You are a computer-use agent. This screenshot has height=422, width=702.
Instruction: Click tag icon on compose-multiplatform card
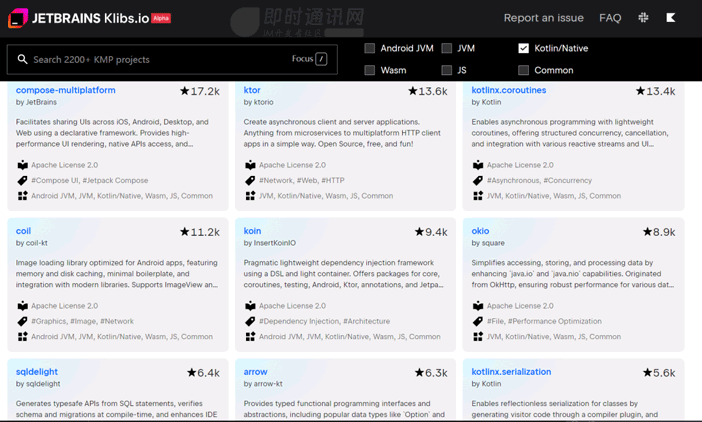pos(22,180)
